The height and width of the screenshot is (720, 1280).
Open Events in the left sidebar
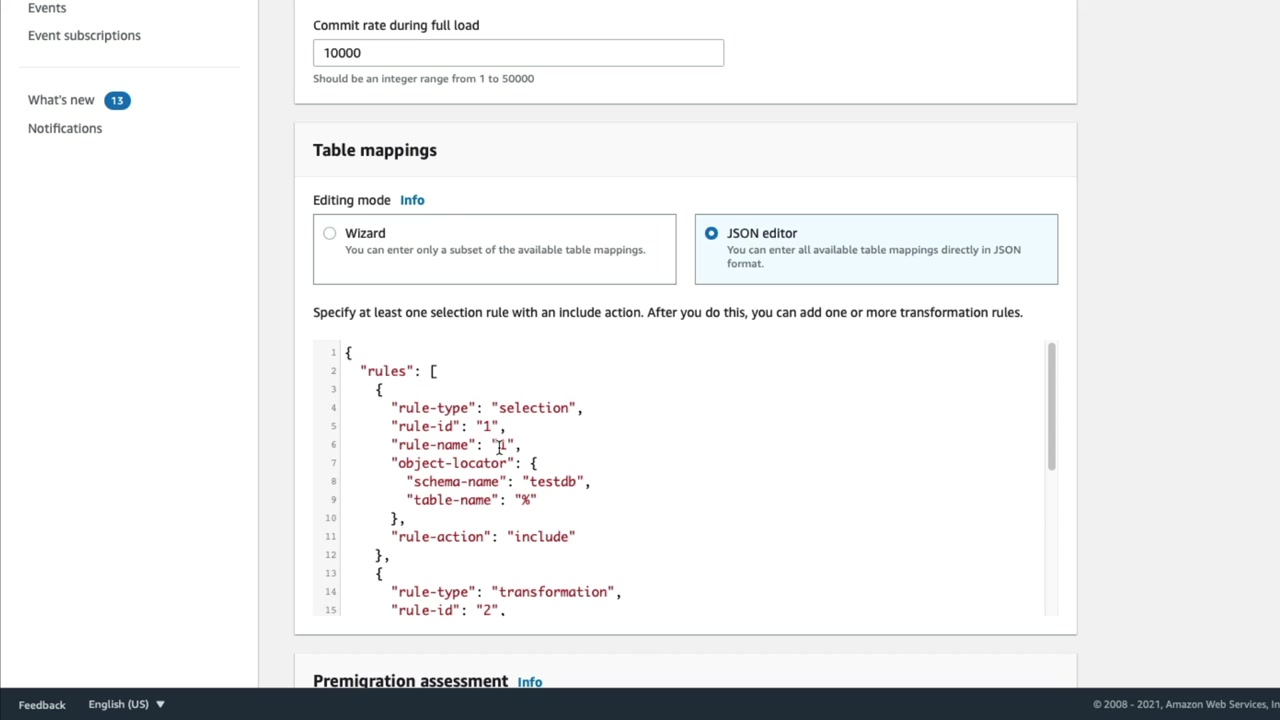click(47, 8)
